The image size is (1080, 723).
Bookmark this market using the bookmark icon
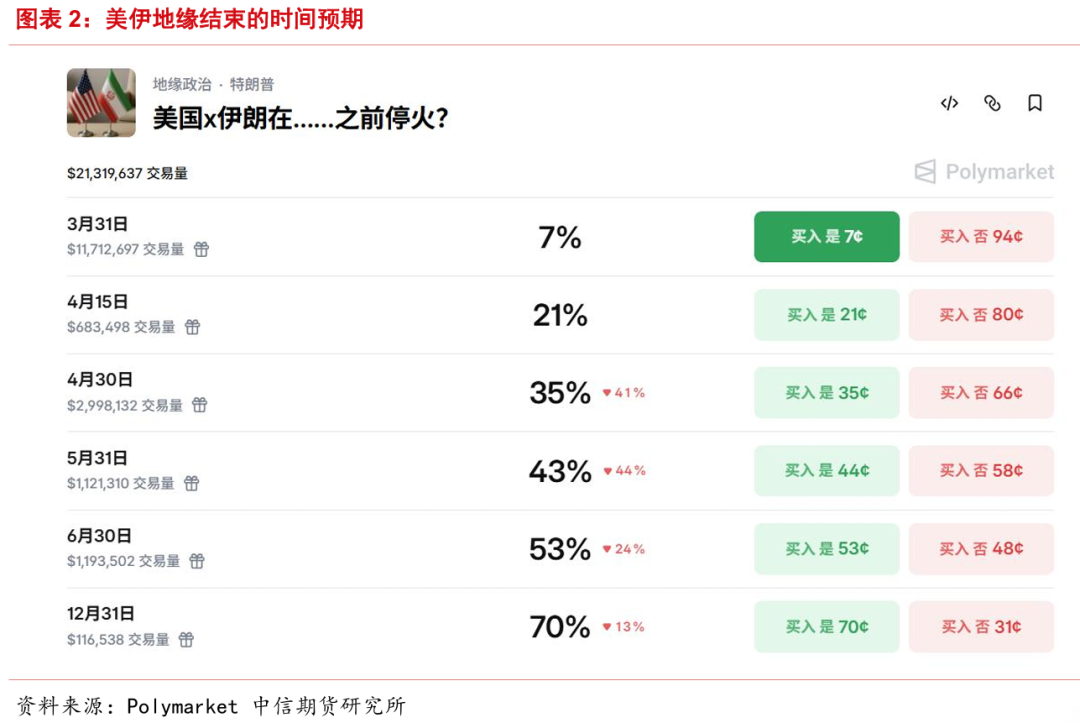click(1036, 104)
